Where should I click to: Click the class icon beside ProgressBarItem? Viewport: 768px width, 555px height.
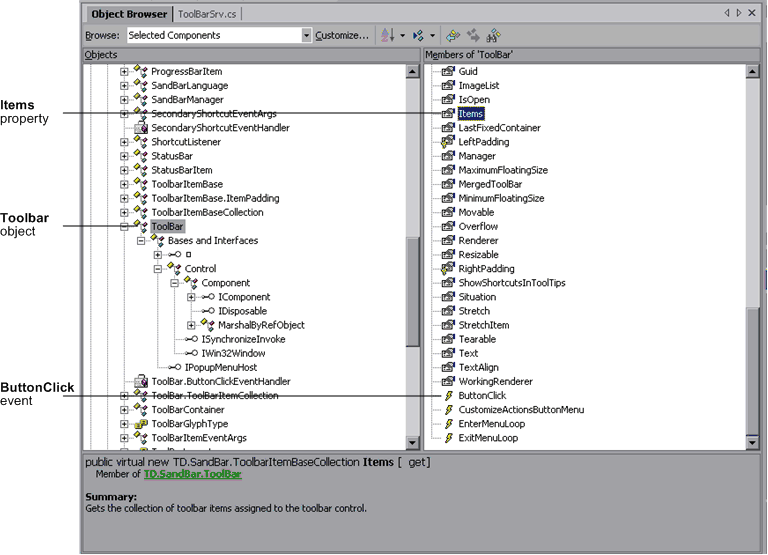pos(141,71)
